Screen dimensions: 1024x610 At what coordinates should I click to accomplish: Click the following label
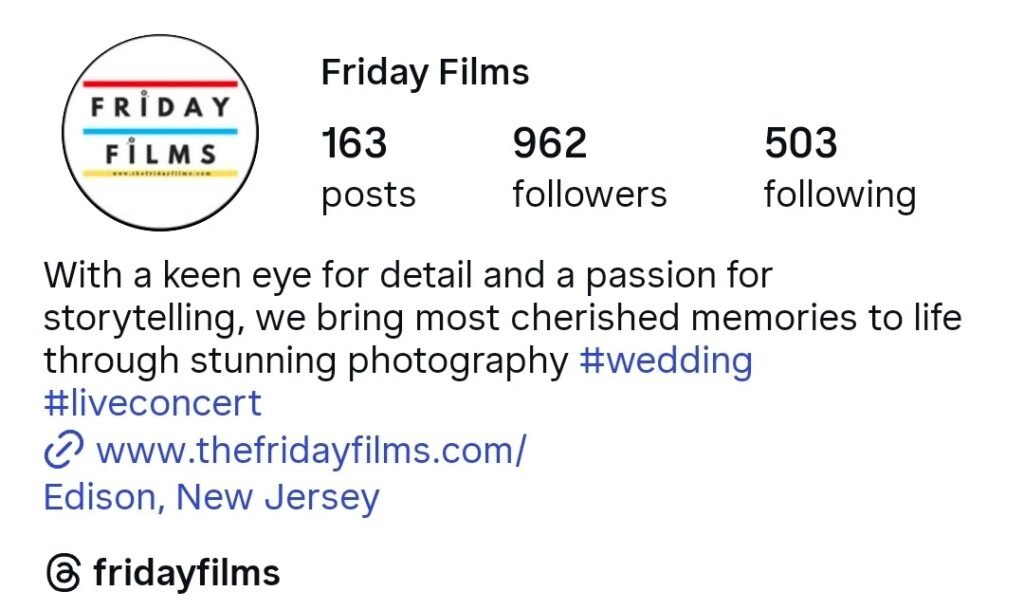pyautogui.click(x=840, y=195)
